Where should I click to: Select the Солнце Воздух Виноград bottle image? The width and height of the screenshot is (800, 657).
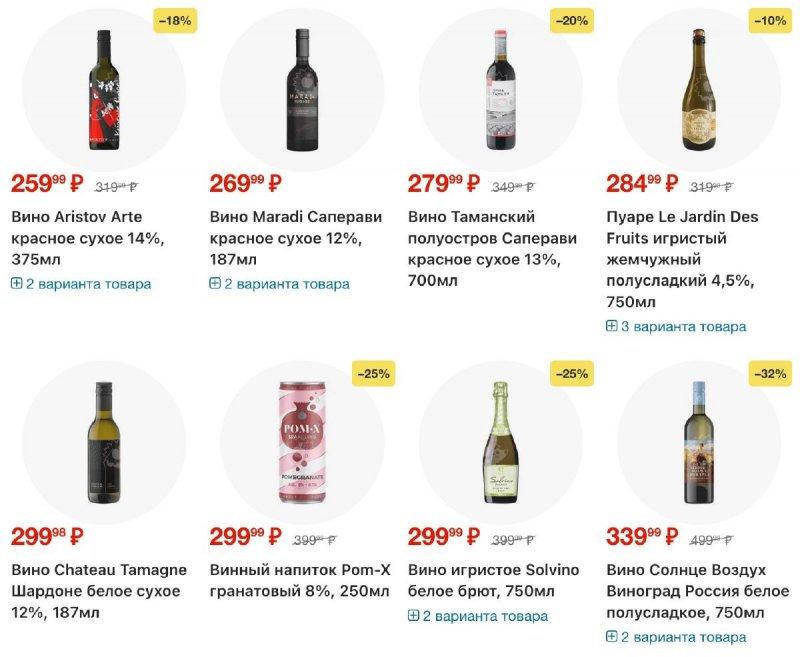(698, 442)
